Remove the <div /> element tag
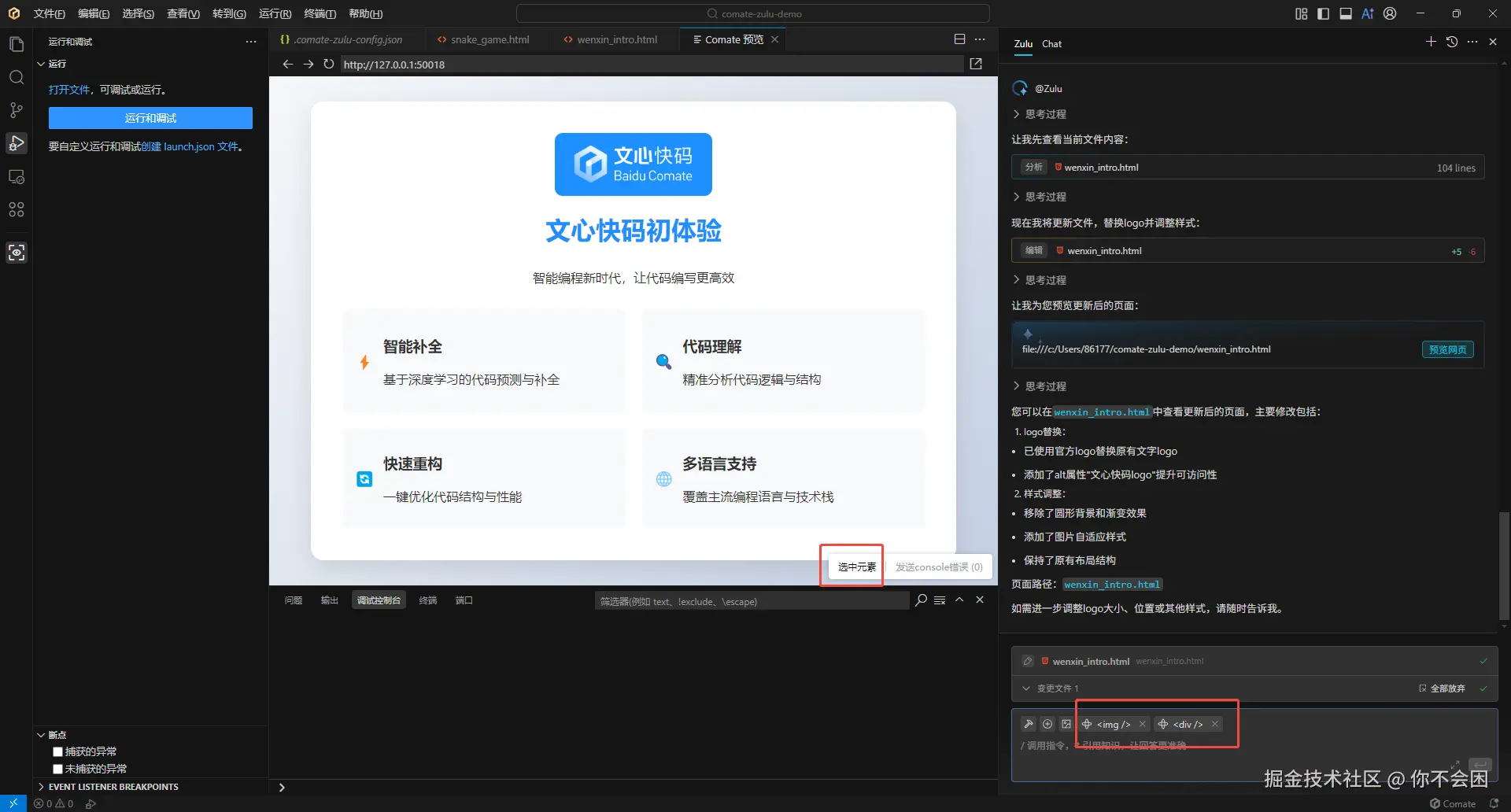 tap(1215, 724)
